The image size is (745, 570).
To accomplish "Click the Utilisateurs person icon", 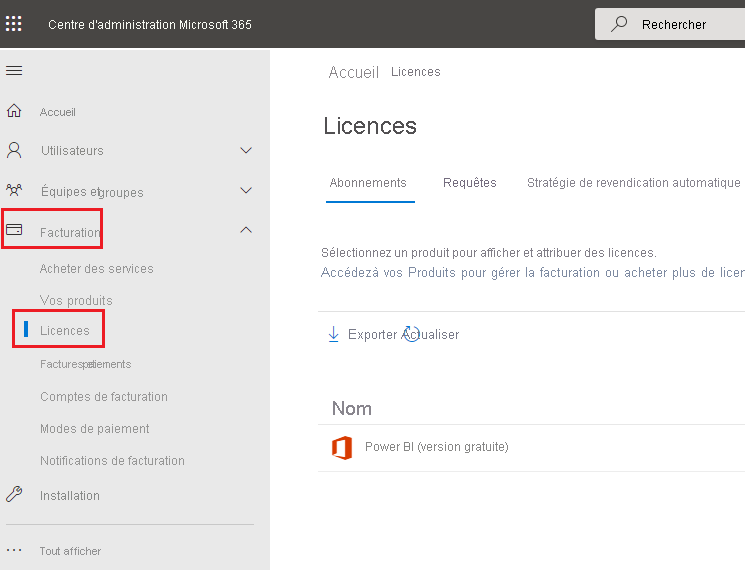I will pyautogui.click(x=14, y=150).
